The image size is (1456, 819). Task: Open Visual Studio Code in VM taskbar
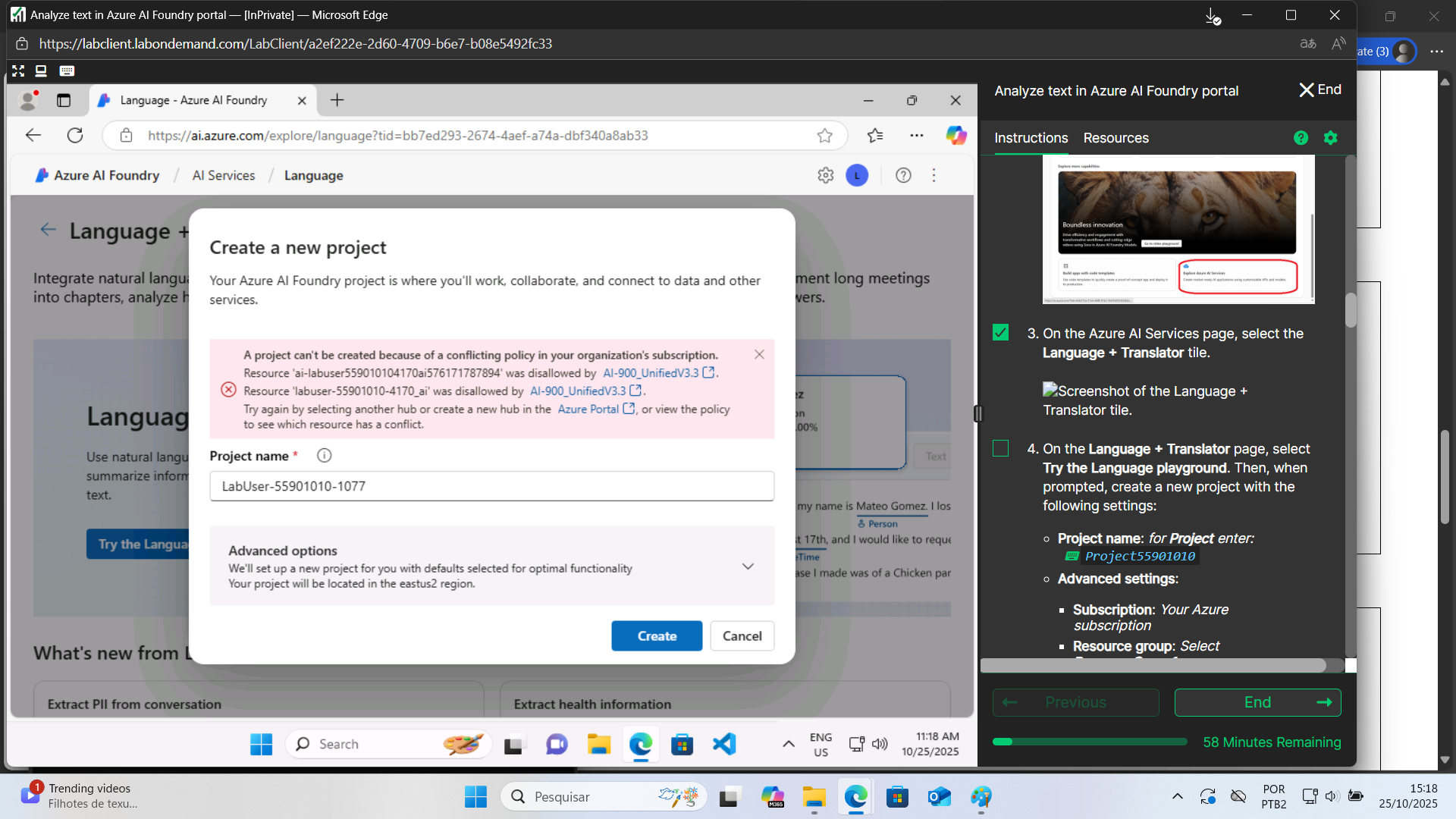pos(724,745)
